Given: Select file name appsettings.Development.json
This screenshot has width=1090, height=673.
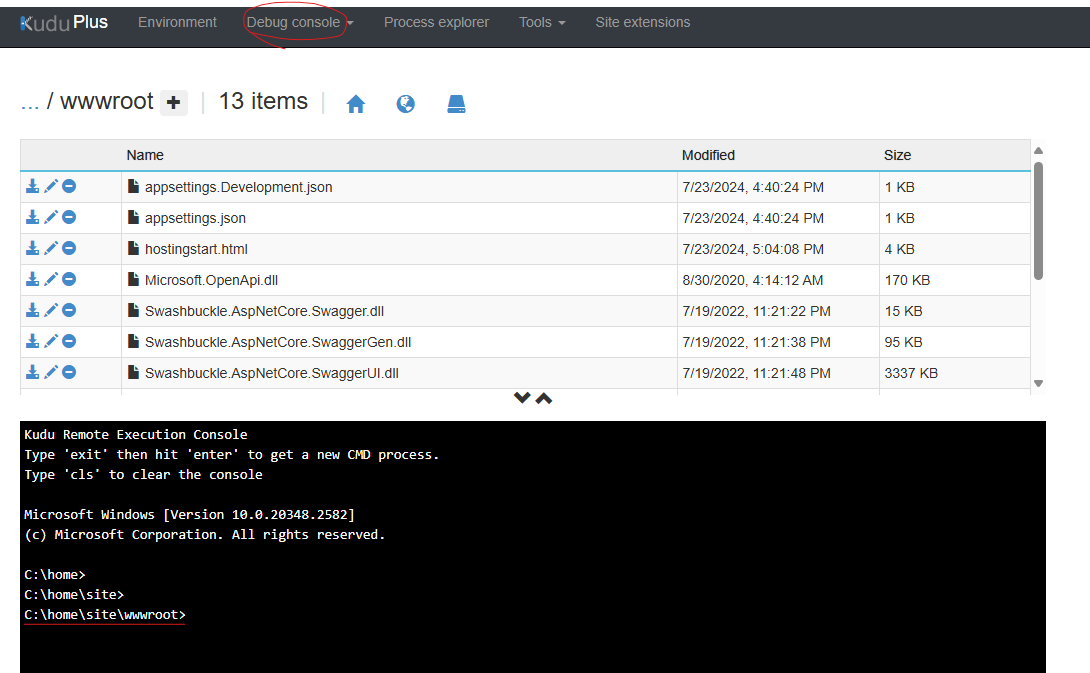Looking at the screenshot, I should [x=238, y=187].
